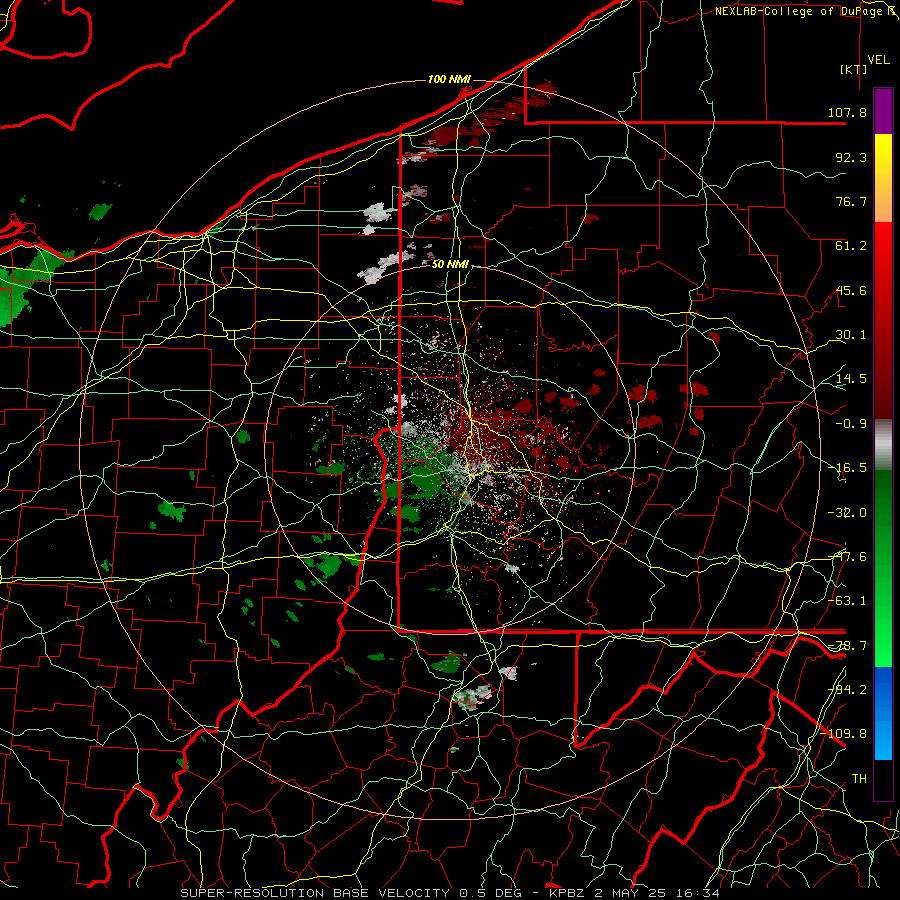Viewport: 900px width, 900px height.
Task: Click the -16.5 value on the velocity scale
Action: tap(847, 468)
